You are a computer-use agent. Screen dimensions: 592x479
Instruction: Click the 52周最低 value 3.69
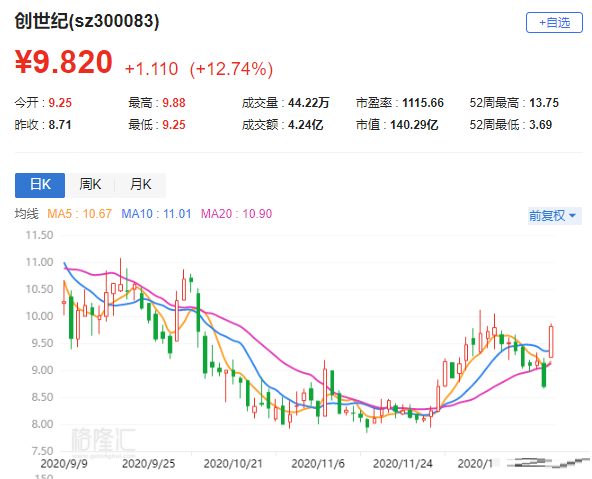[x=540, y=125]
